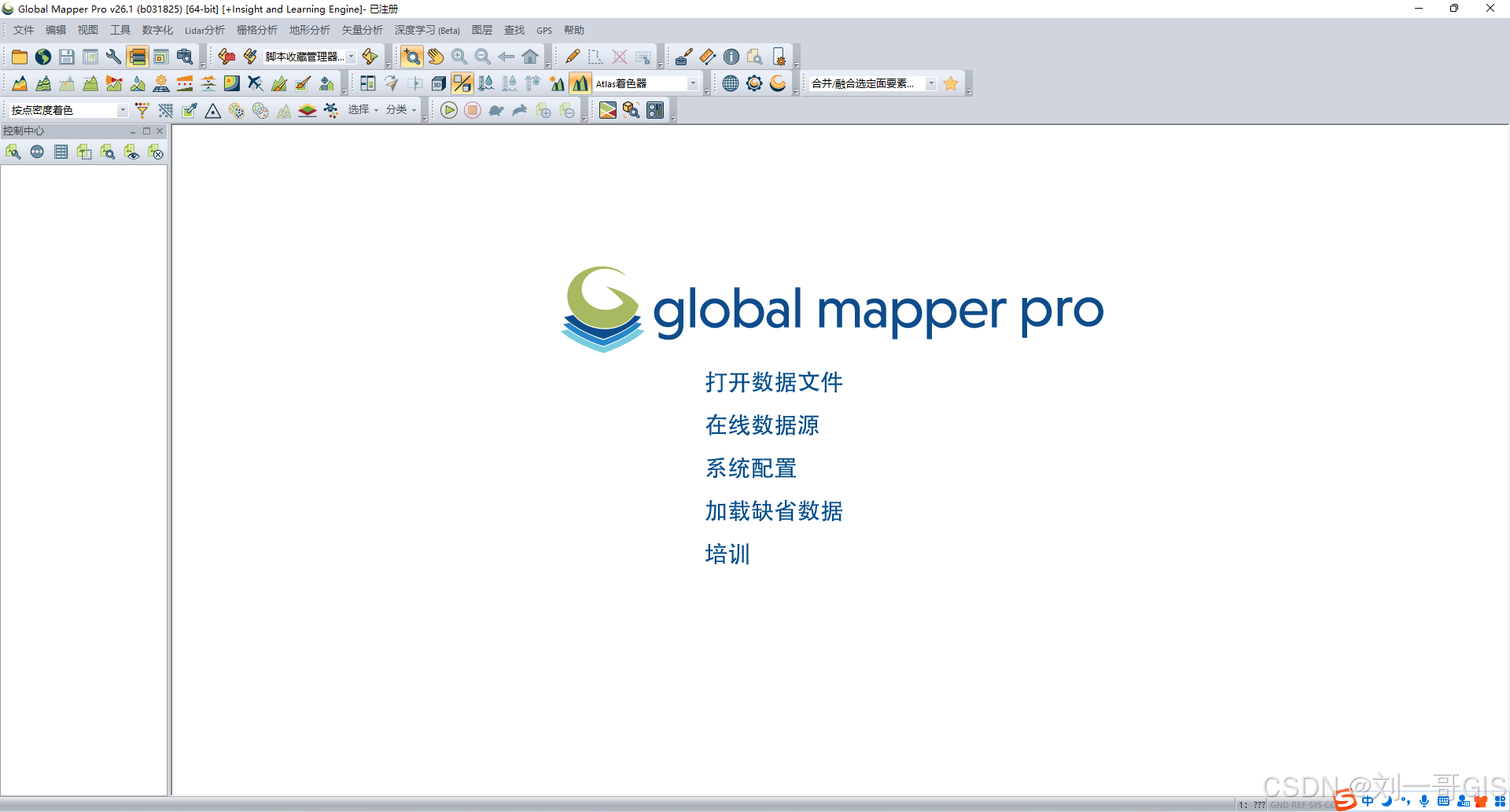Screen dimensions: 1510x812
Task: Go to full view home icon
Action: point(530,57)
